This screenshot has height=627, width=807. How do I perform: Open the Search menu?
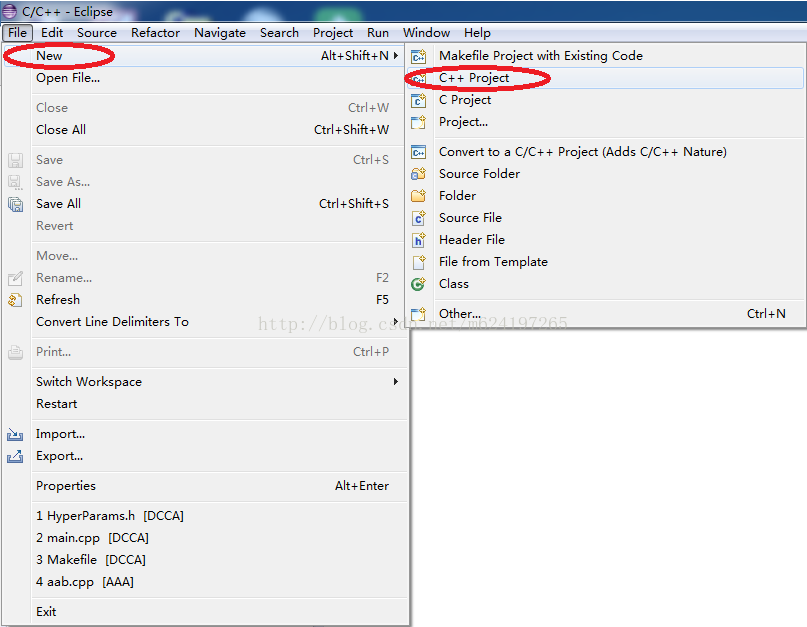279,33
